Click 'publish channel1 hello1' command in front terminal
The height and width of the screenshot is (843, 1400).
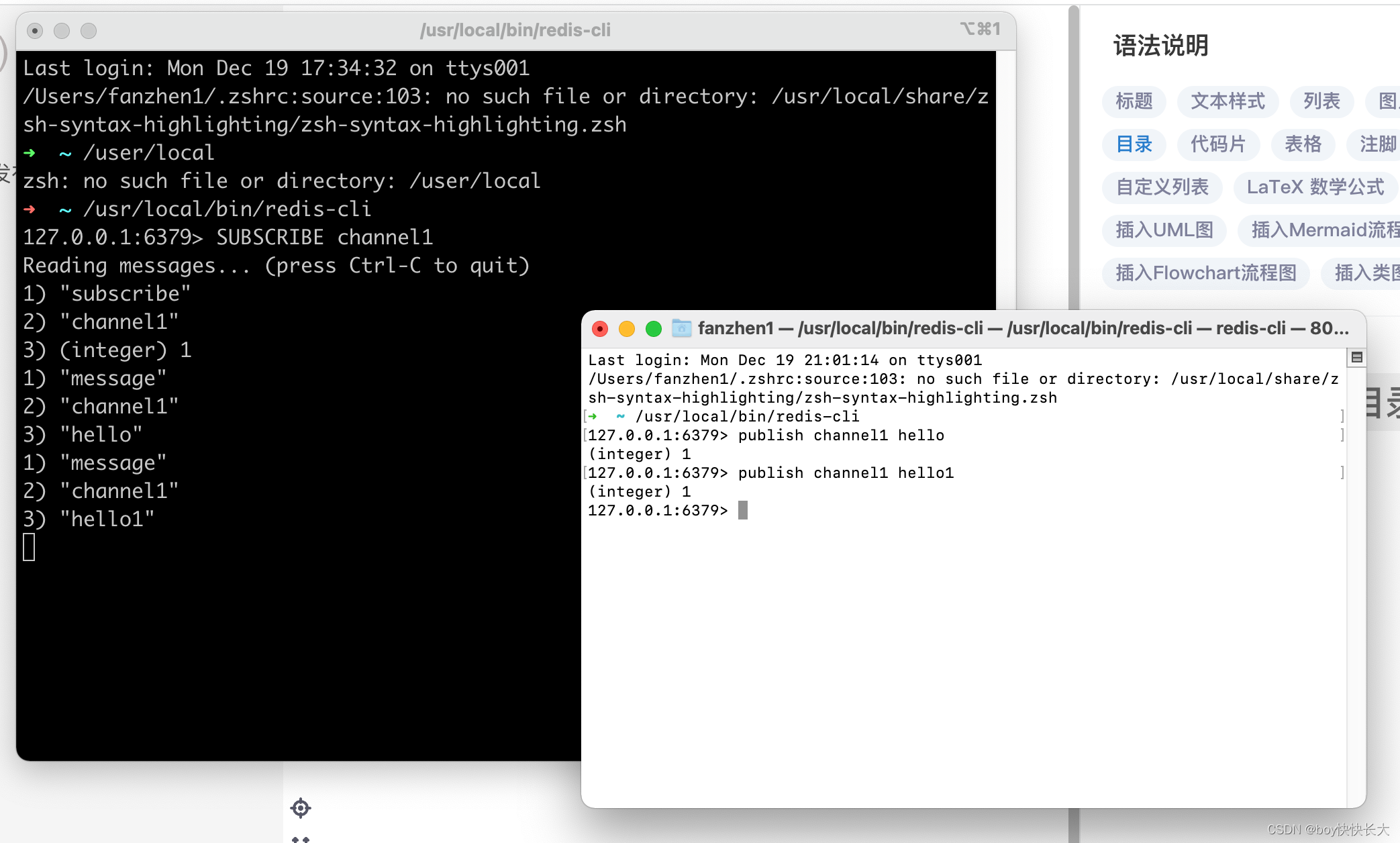tap(846, 473)
